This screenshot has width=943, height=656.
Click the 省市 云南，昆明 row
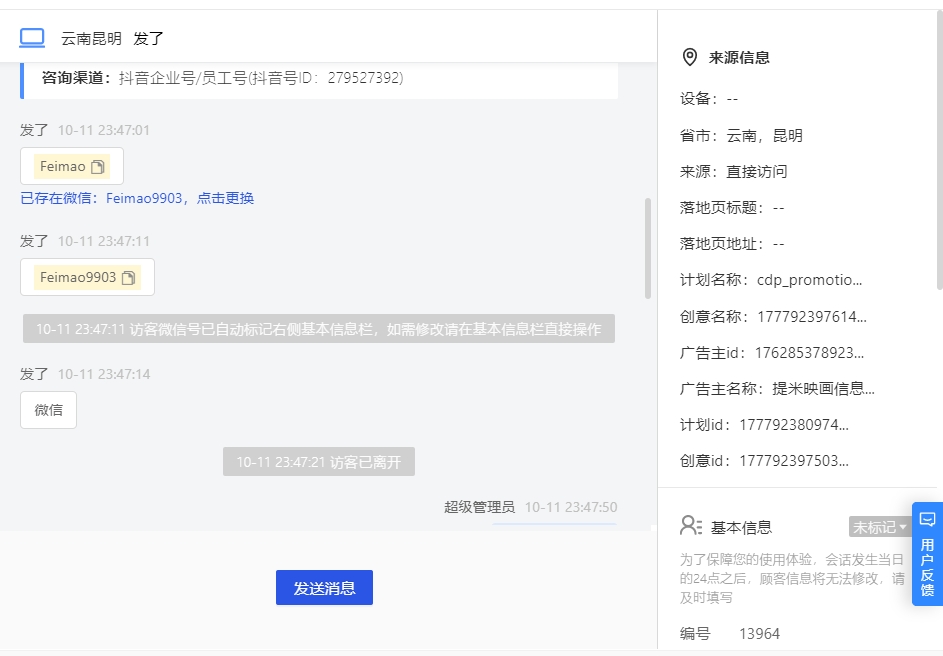pyautogui.click(x=742, y=135)
